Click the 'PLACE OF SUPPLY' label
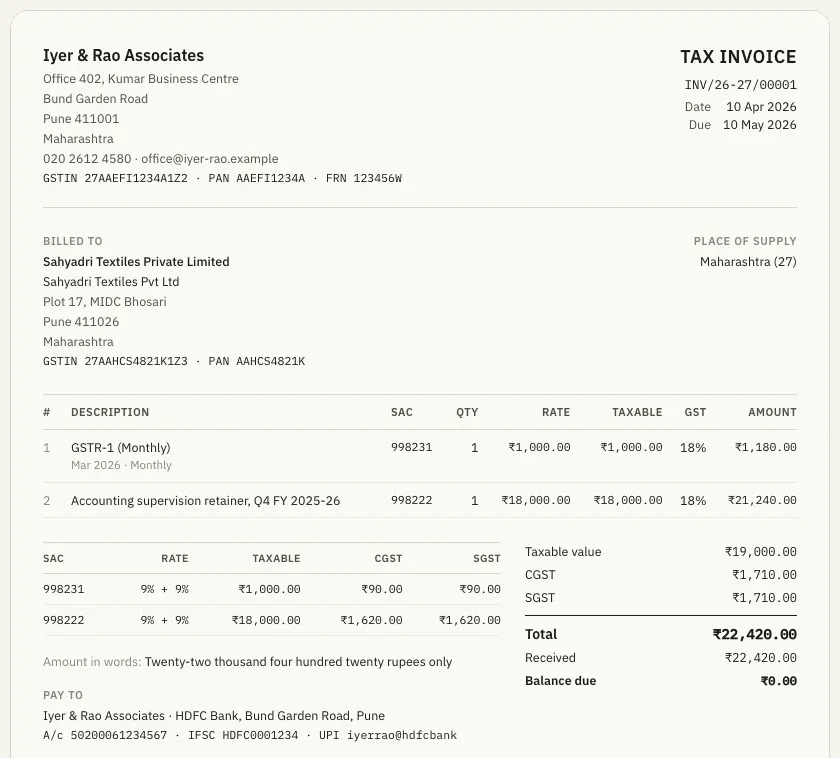This screenshot has height=758, width=840. click(745, 241)
